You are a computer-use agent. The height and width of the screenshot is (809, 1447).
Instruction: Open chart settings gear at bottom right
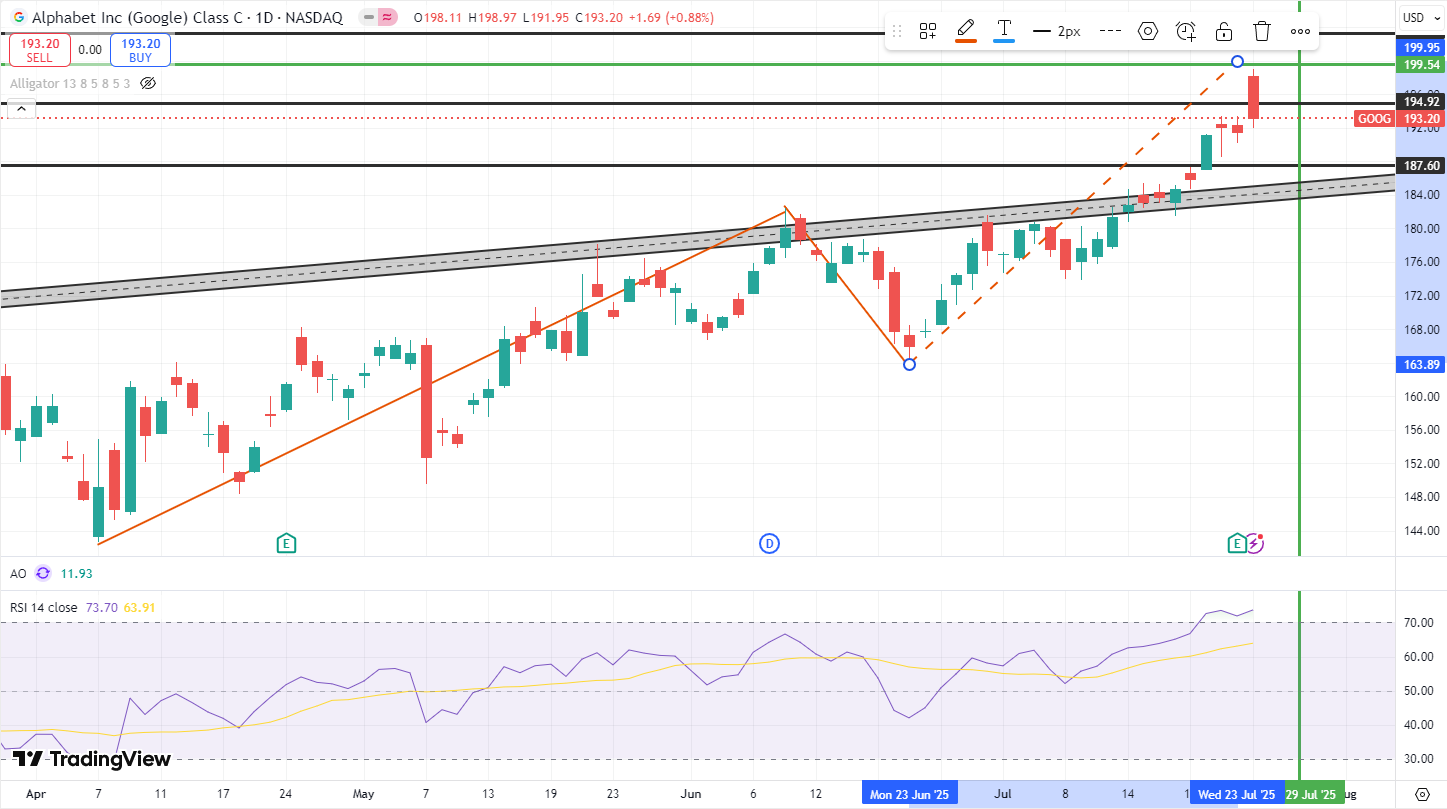click(x=1423, y=794)
